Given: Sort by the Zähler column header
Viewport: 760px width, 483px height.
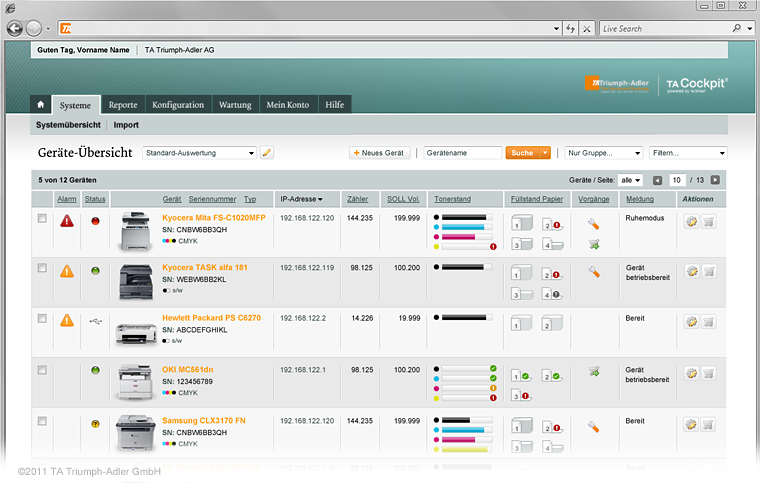Looking at the screenshot, I should pos(357,199).
